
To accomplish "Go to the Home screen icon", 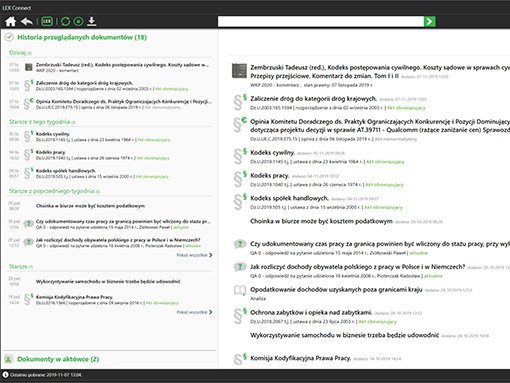I will click(10, 22).
